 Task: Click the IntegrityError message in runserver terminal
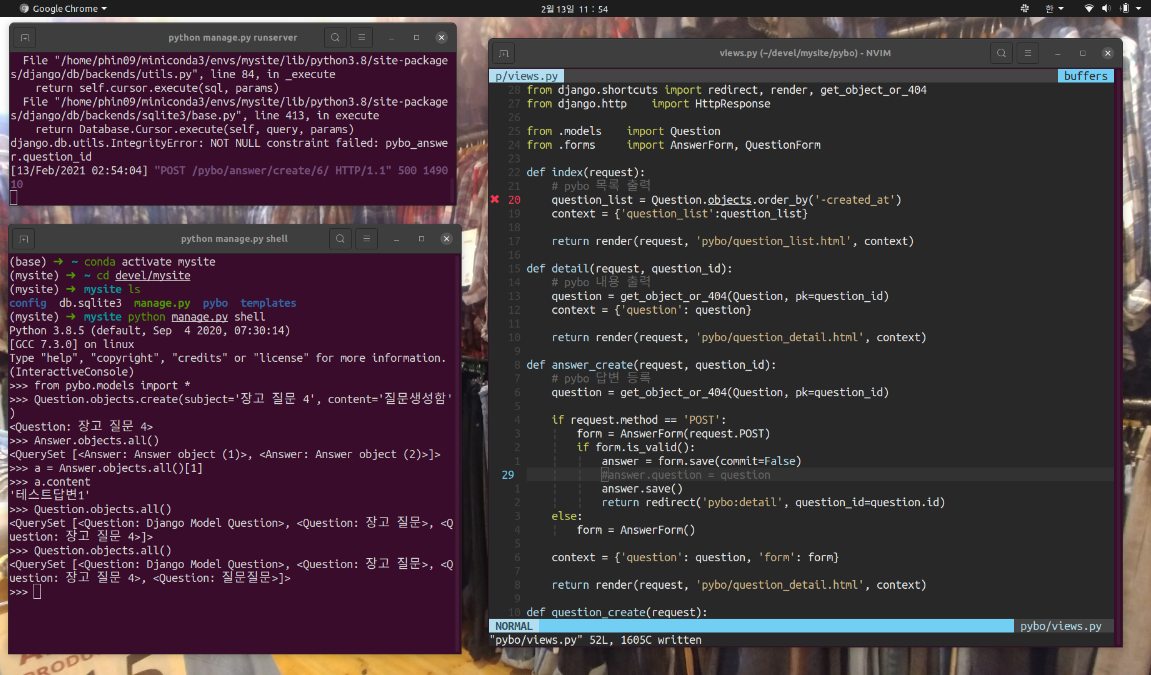pos(228,150)
